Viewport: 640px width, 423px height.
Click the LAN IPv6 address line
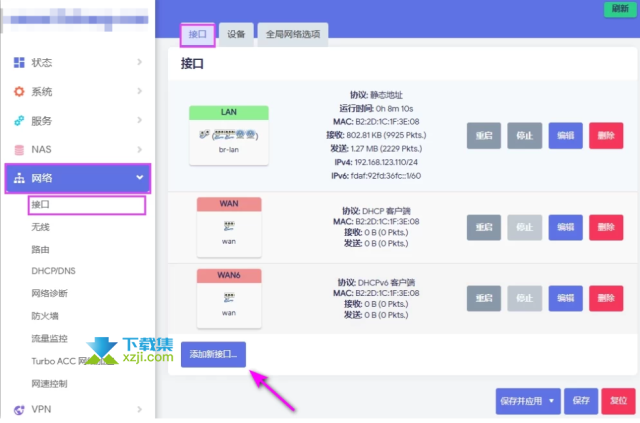pos(376,176)
